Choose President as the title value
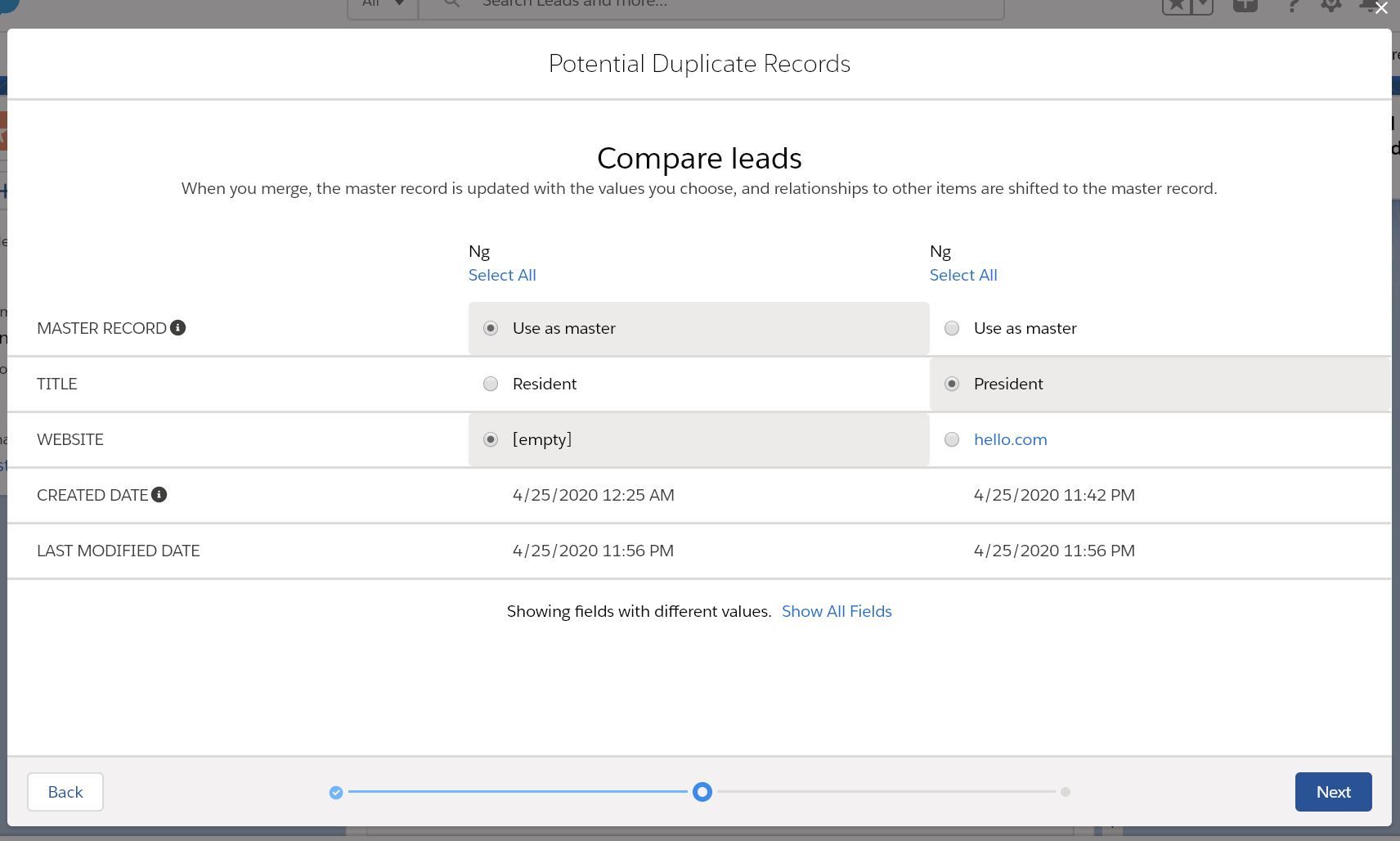Screen dimensions: 1400x841 click(952, 384)
